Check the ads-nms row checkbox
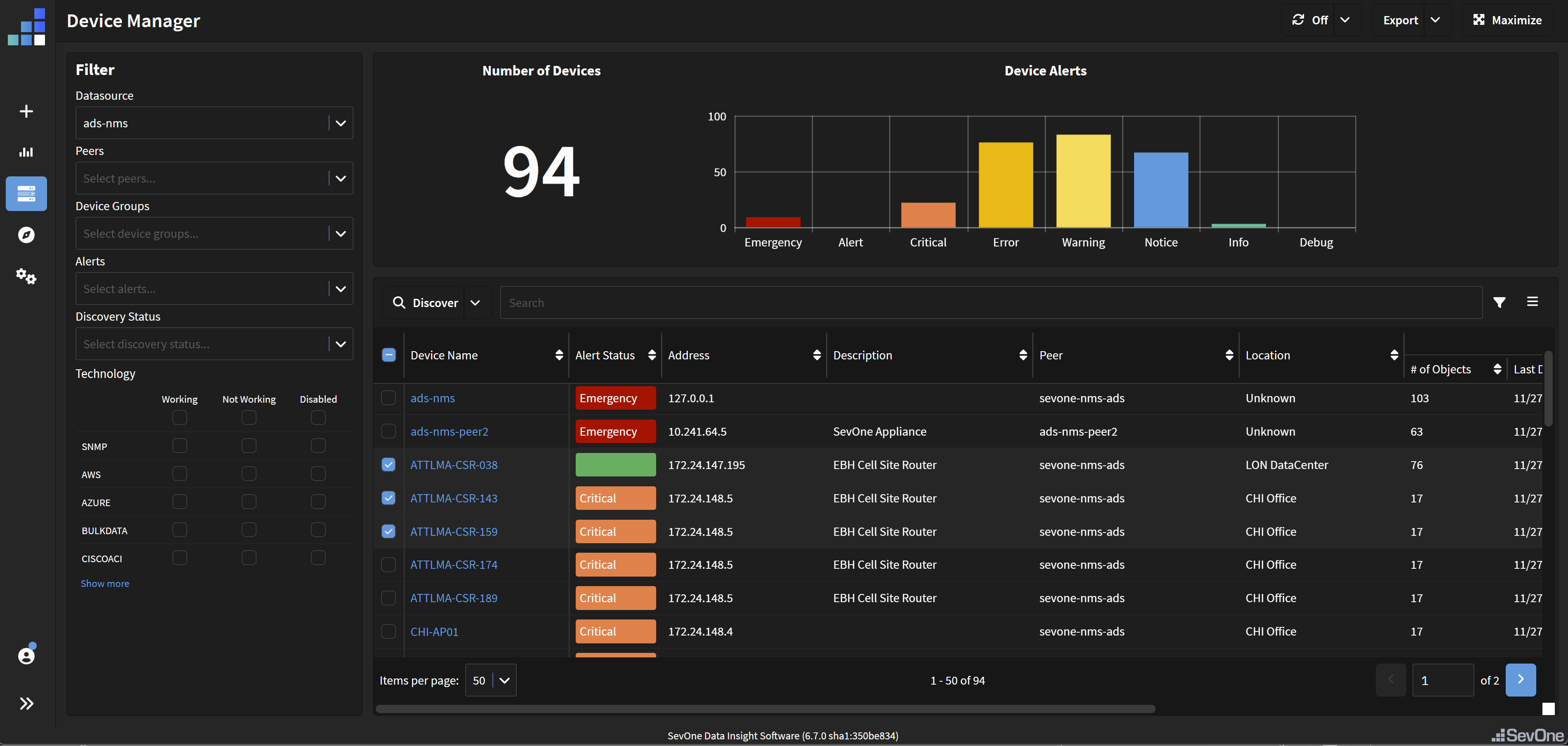The image size is (1568, 746). click(x=388, y=398)
